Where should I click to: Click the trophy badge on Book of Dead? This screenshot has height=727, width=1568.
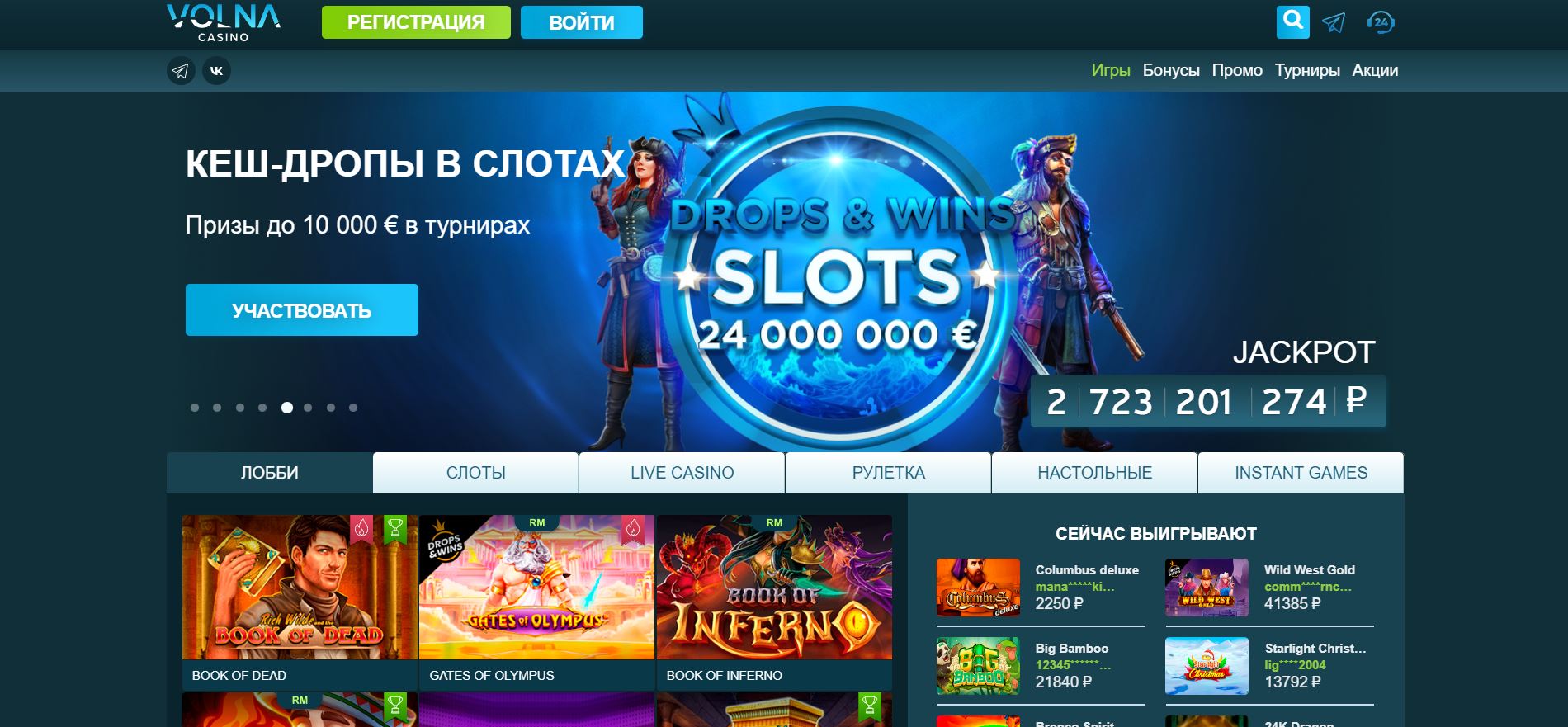coord(395,528)
